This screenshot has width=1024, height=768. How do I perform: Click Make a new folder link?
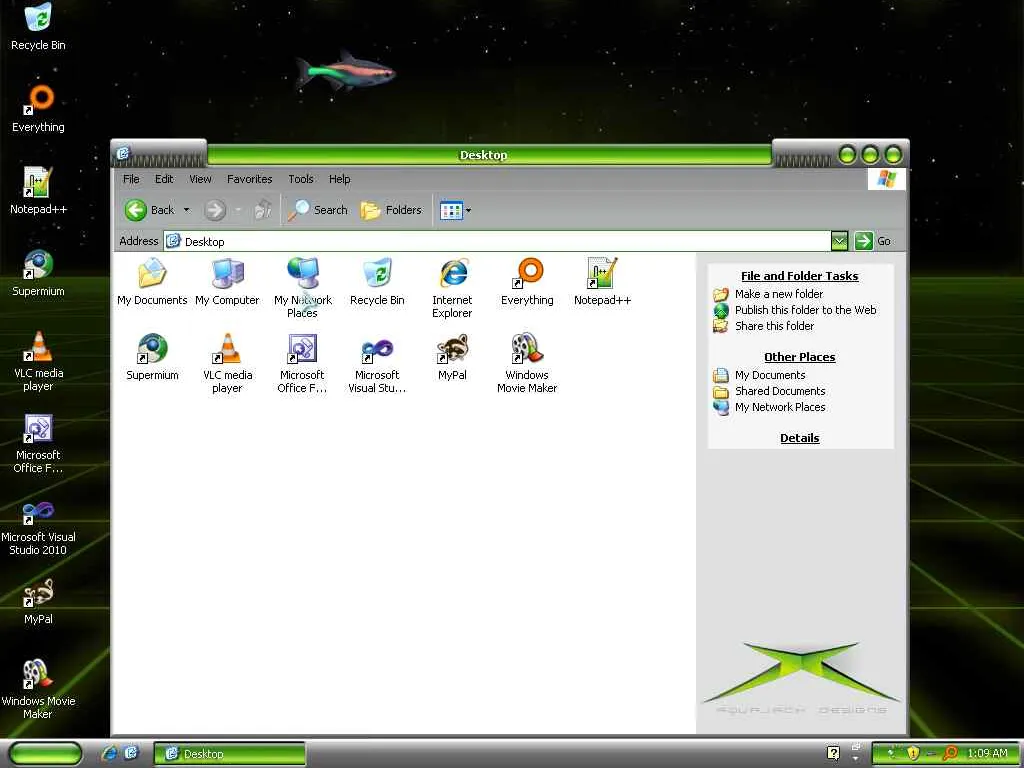[778, 294]
